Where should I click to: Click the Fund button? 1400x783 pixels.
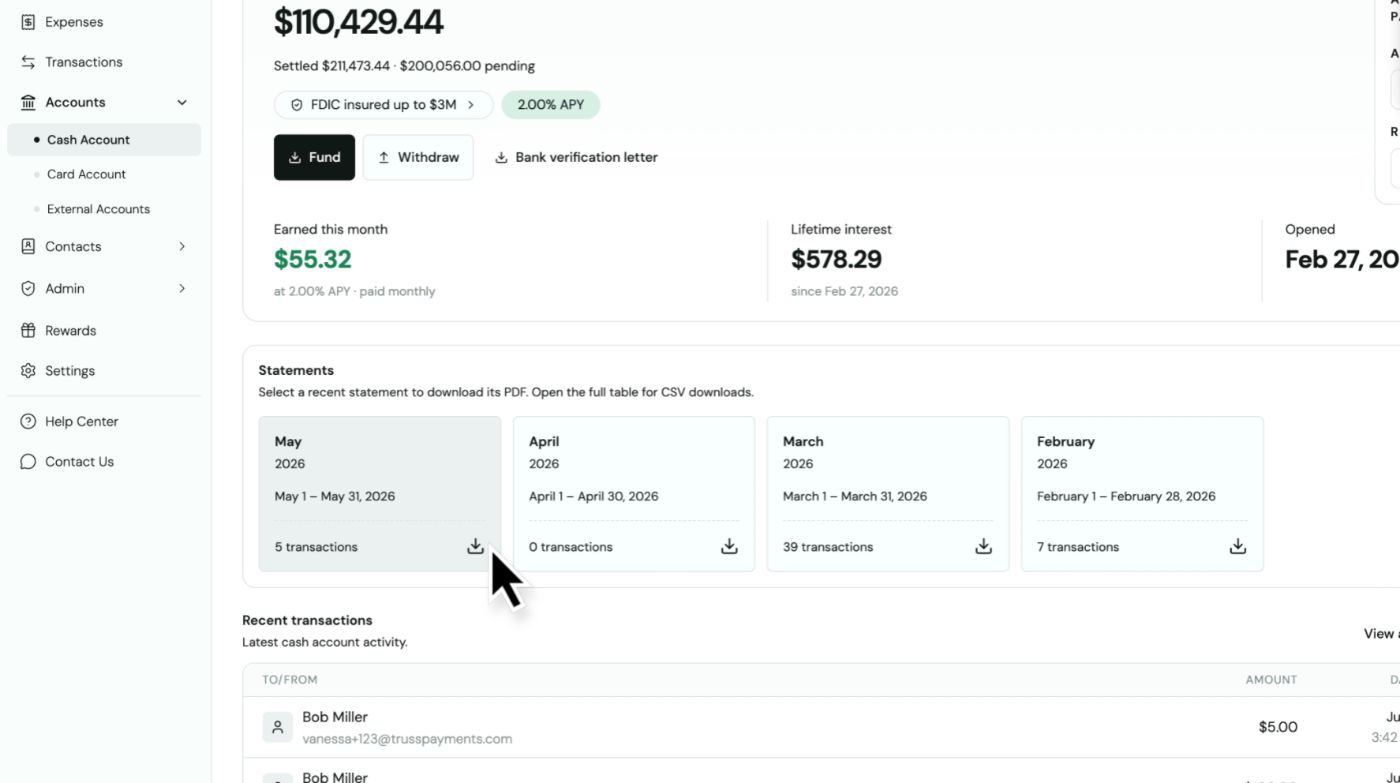[x=314, y=157]
